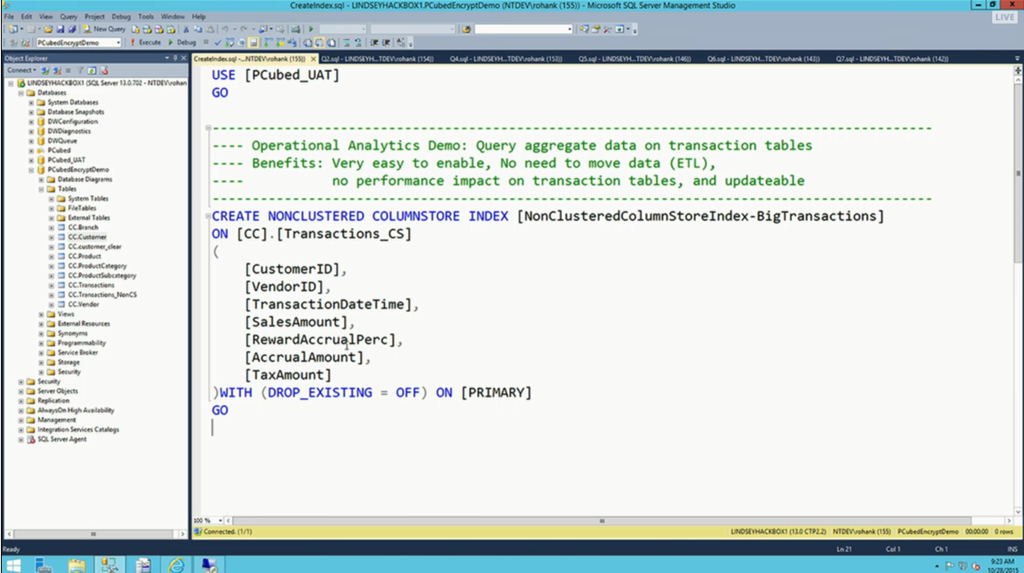This screenshot has width=1024, height=573.
Task: Switch to the Q2.sql tab
Action: 377,59
